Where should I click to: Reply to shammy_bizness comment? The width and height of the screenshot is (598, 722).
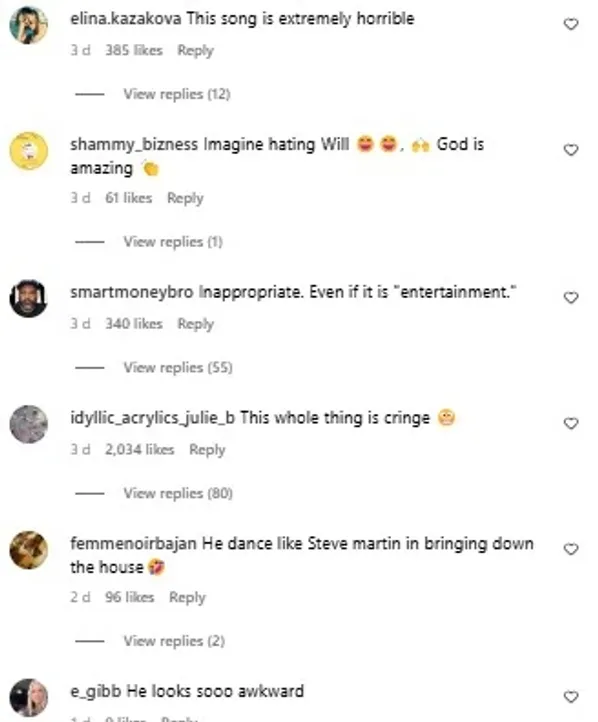(x=185, y=198)
